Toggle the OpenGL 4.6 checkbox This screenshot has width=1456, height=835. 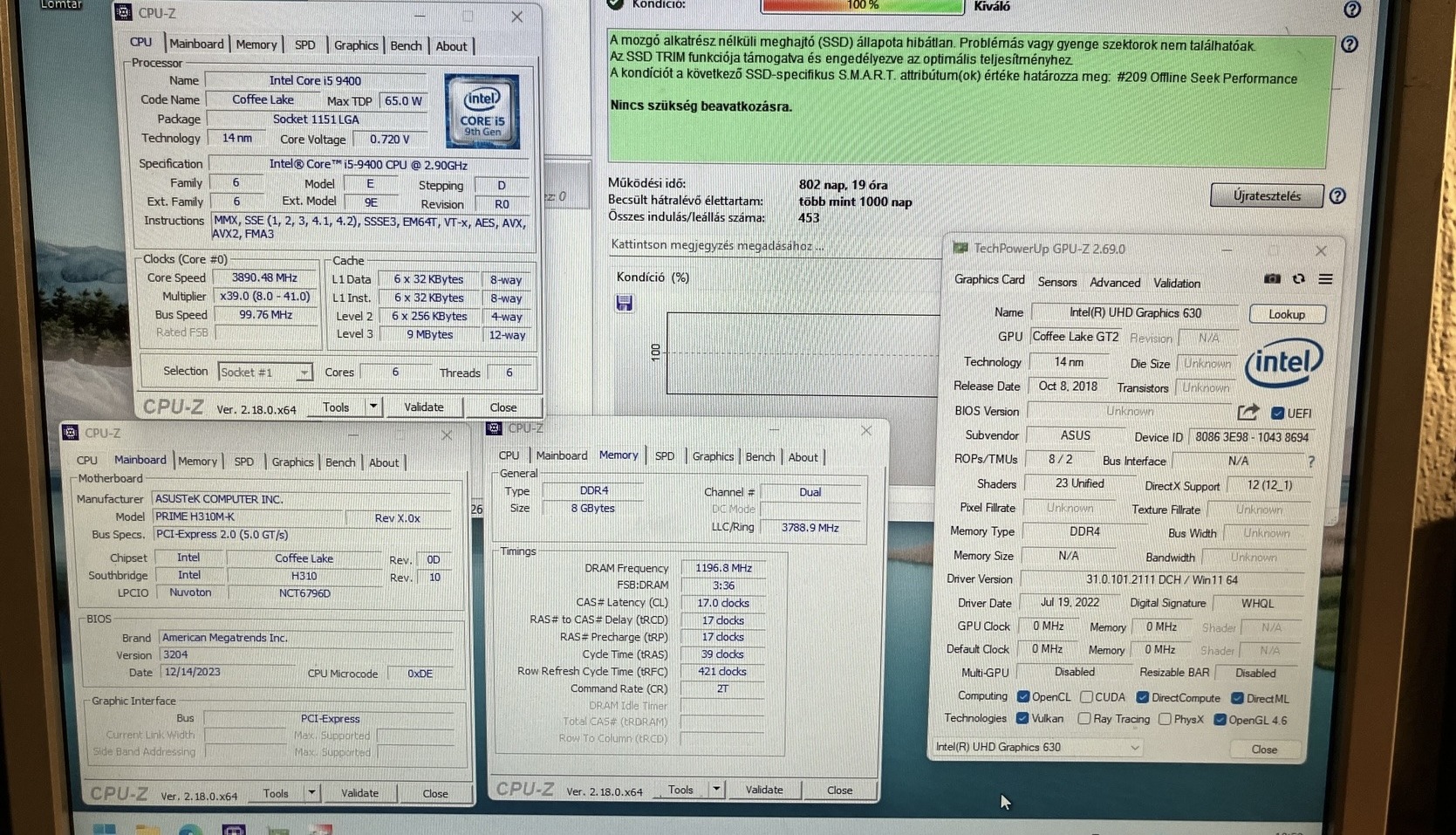click(1220, 720)
